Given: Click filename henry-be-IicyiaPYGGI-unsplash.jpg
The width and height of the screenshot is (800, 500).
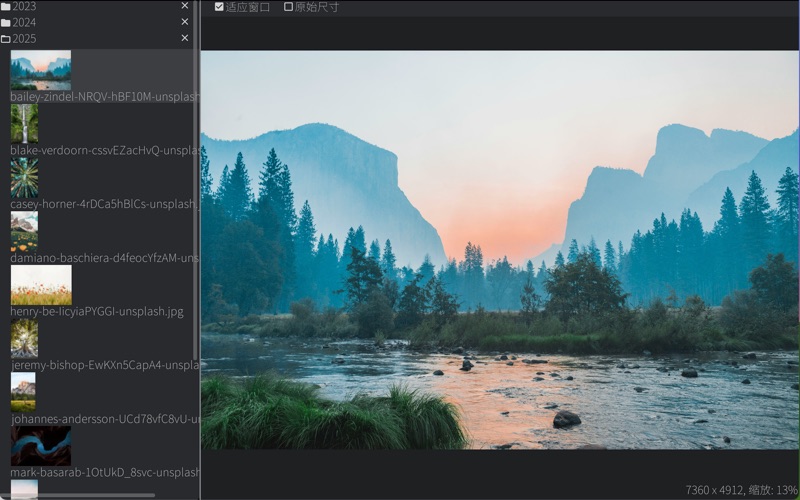Looking at the screenshot, I should (x=97, y=311).
